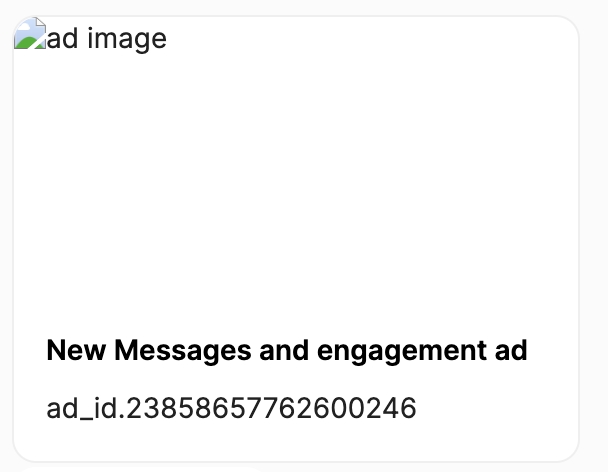The image size is (608, 472).
Task: Click the green hill in the broken image icon
Action: click(28, 42)
